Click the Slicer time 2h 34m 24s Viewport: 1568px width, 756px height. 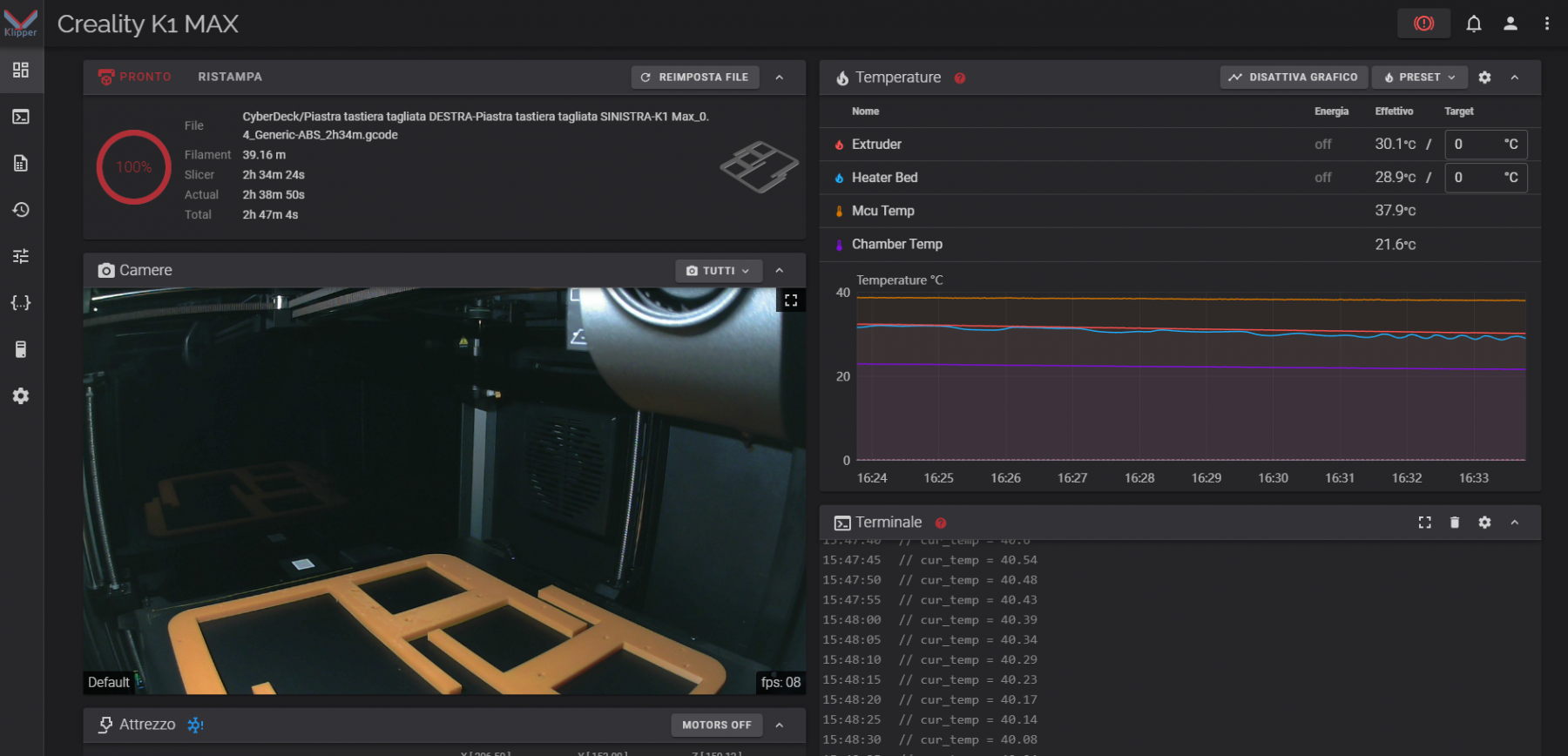274,175
